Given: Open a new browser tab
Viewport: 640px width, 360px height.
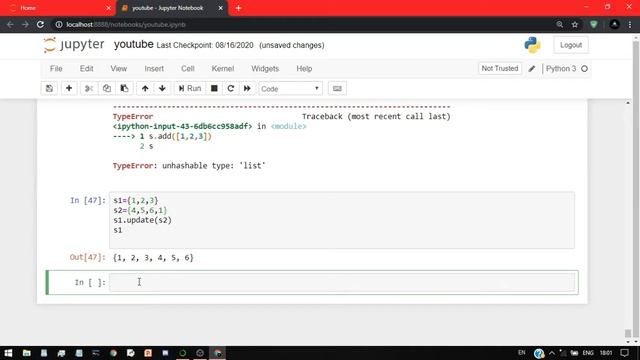Looking at the screenshot, I should point(238,8).
